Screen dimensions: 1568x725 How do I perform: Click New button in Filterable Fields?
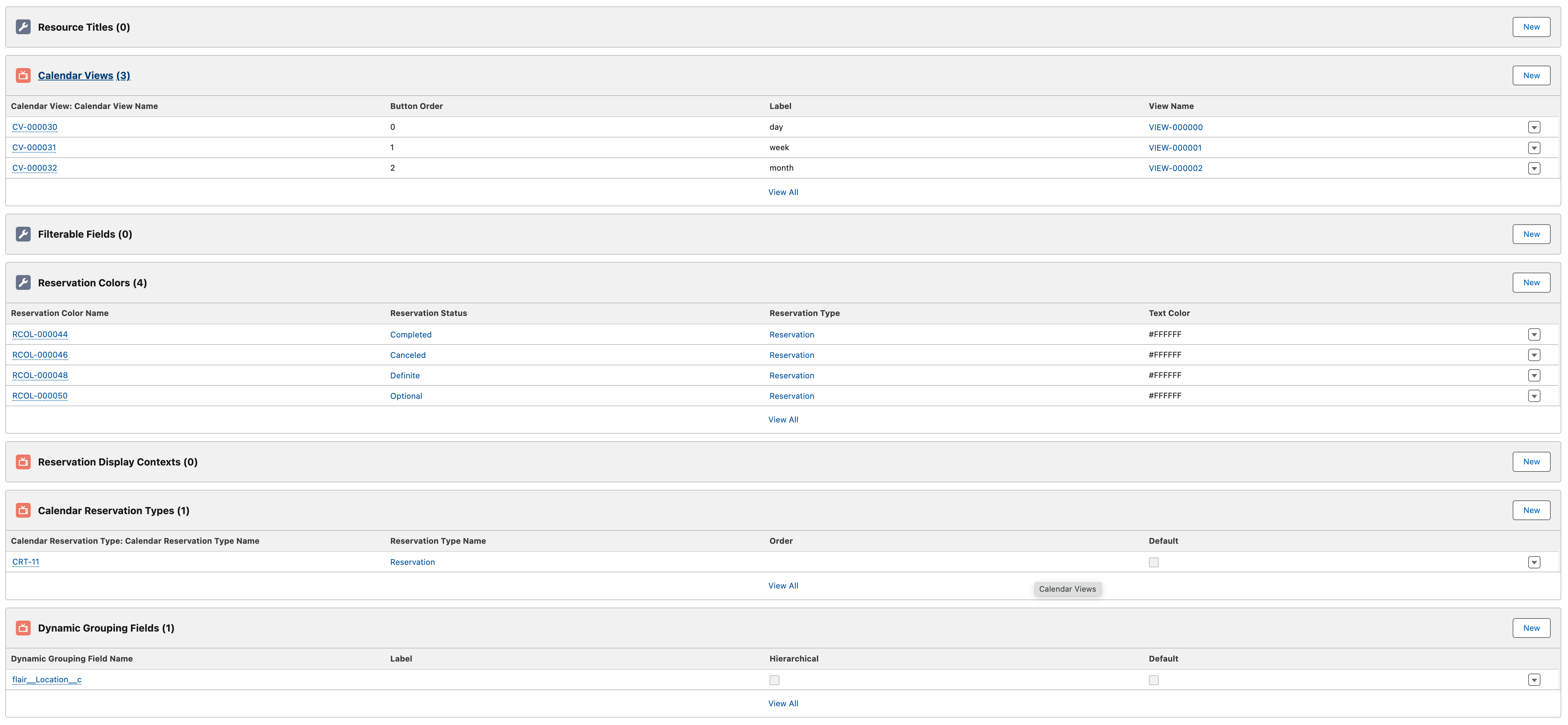(x=1531, y=234)
